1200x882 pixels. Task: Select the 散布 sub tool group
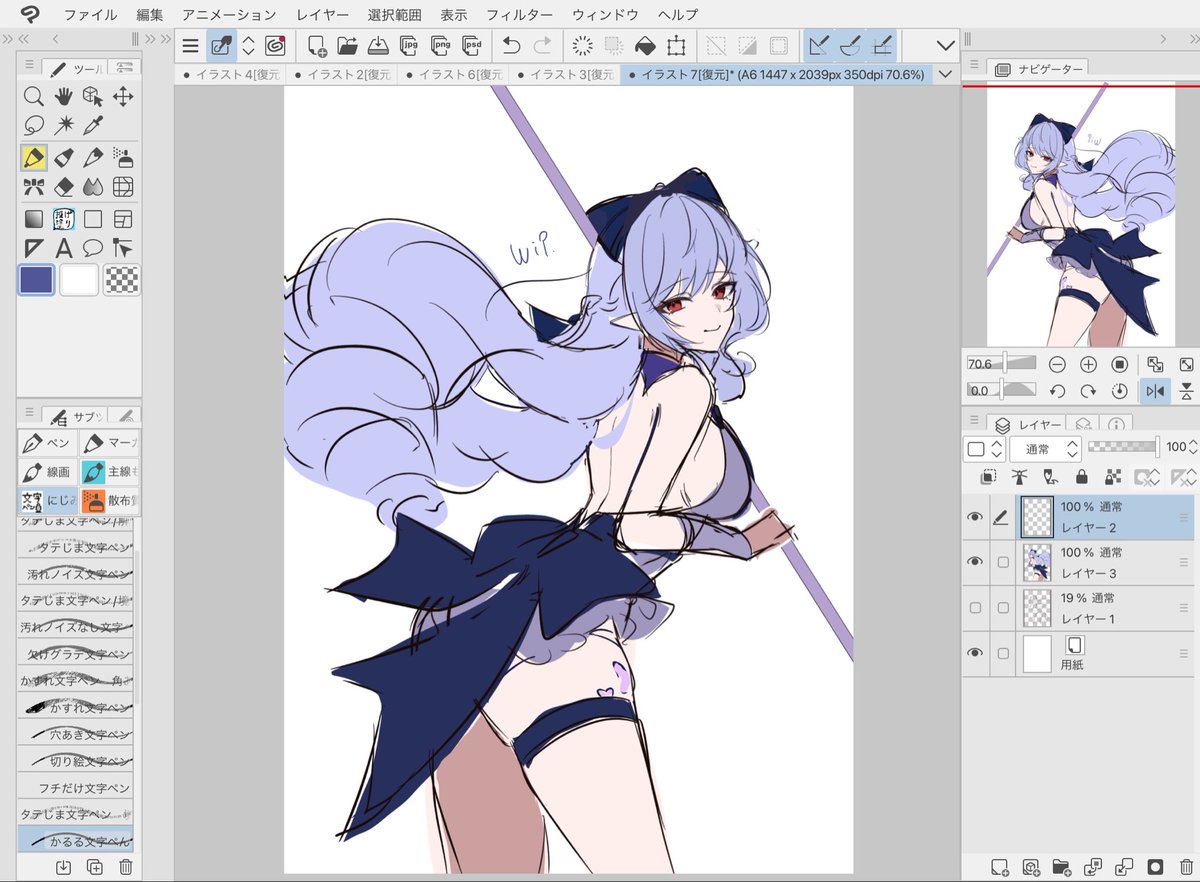[x=108, y=500]
